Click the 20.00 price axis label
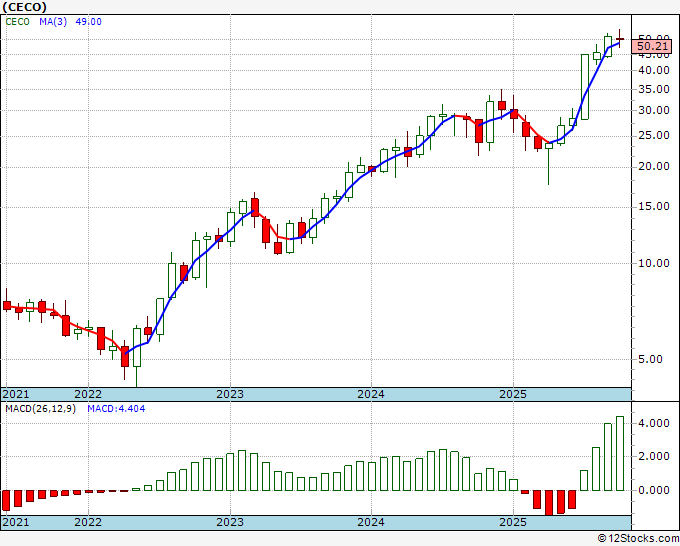 tap(654, 167)
